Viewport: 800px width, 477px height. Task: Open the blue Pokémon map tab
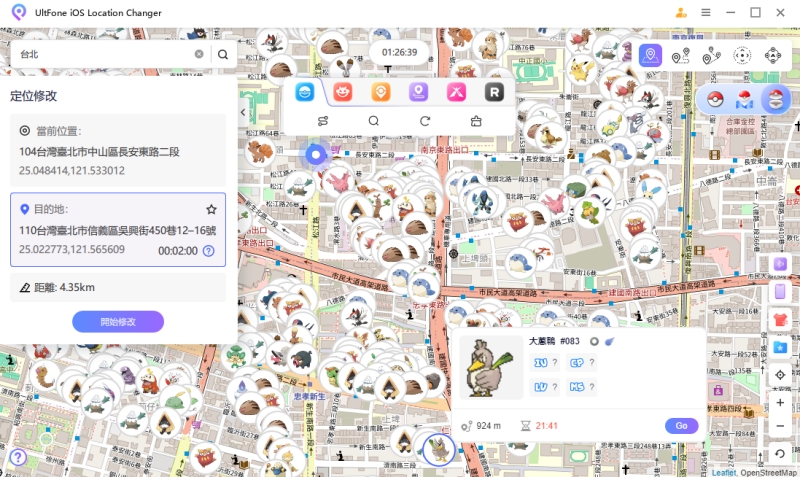pos(304,92)
